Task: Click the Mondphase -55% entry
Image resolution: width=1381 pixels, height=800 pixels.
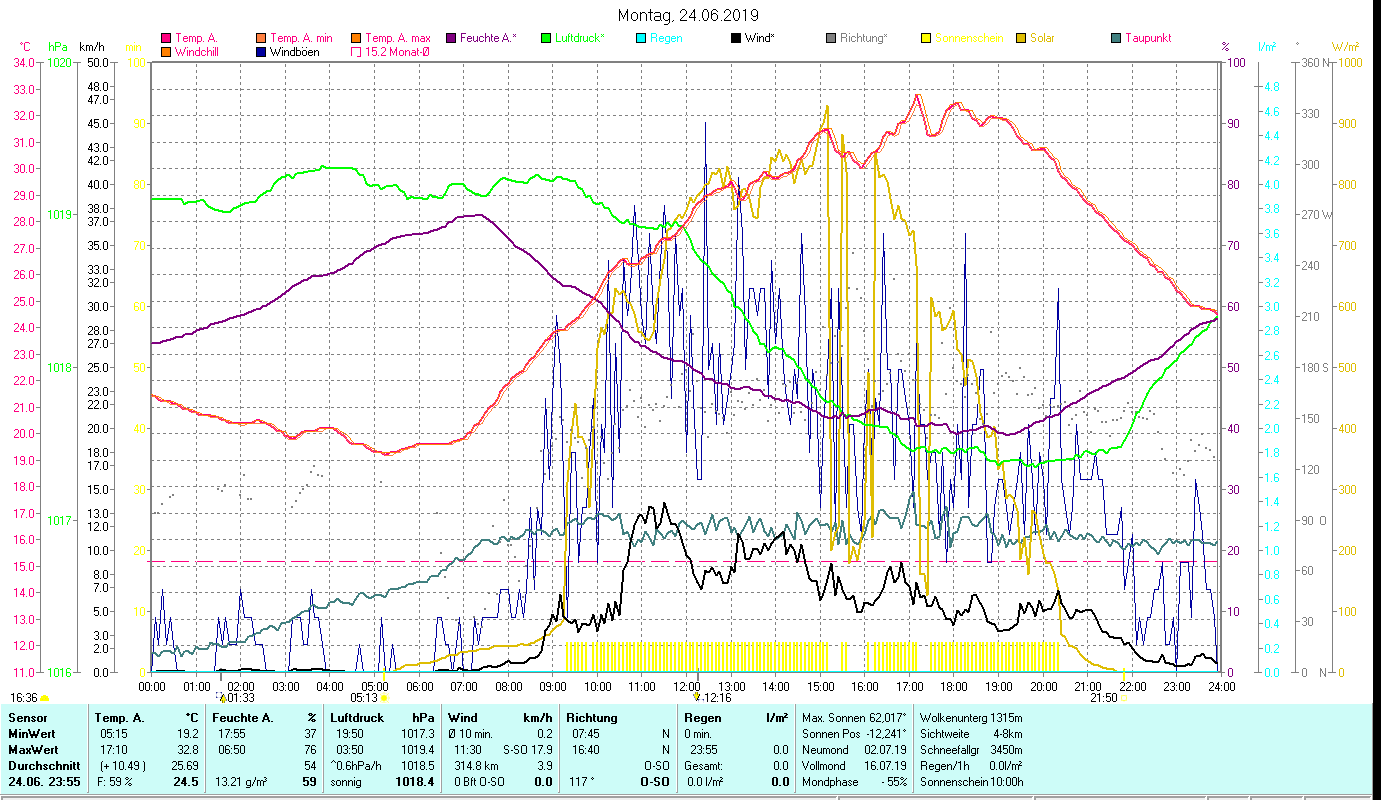Action: pos(855,782)
